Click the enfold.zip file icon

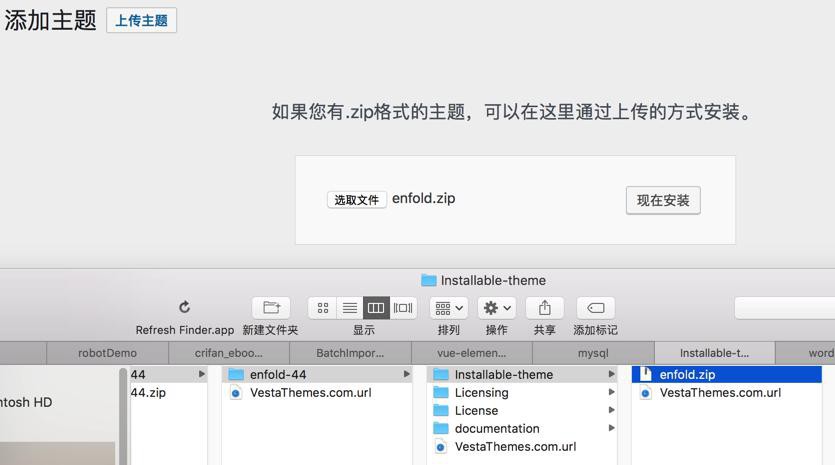click(x=645, y=374)
